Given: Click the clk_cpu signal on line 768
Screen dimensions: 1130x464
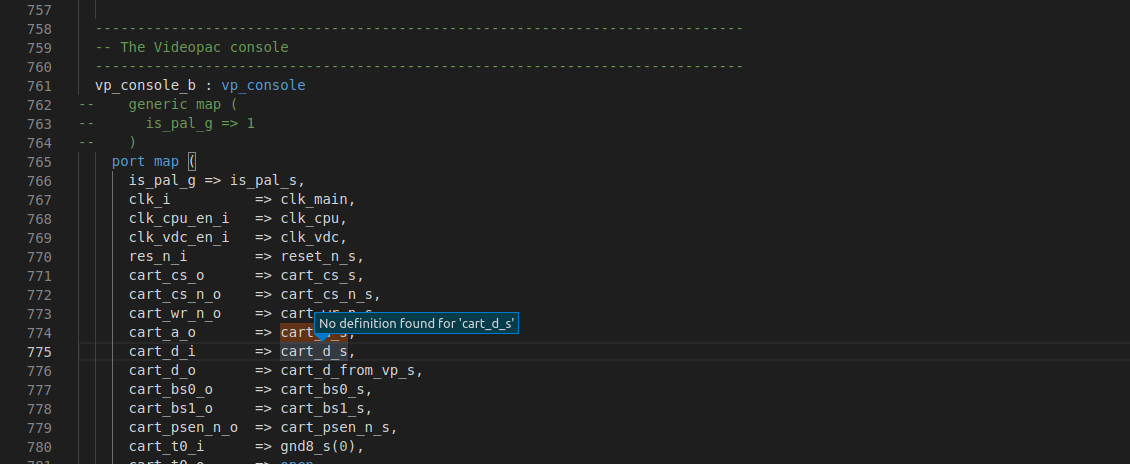Looking at the screenshot, I should [310, 218].
